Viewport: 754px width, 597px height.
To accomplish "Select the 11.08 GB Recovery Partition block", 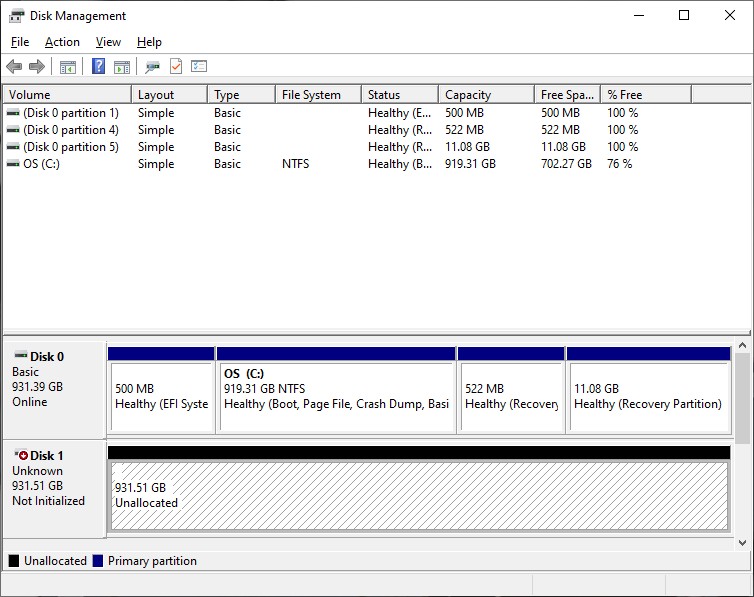I will pos(648,396).
